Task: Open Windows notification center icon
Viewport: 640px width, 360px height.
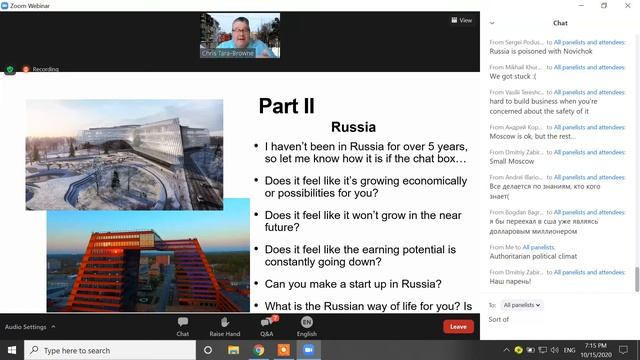Action: coord(623,350)
